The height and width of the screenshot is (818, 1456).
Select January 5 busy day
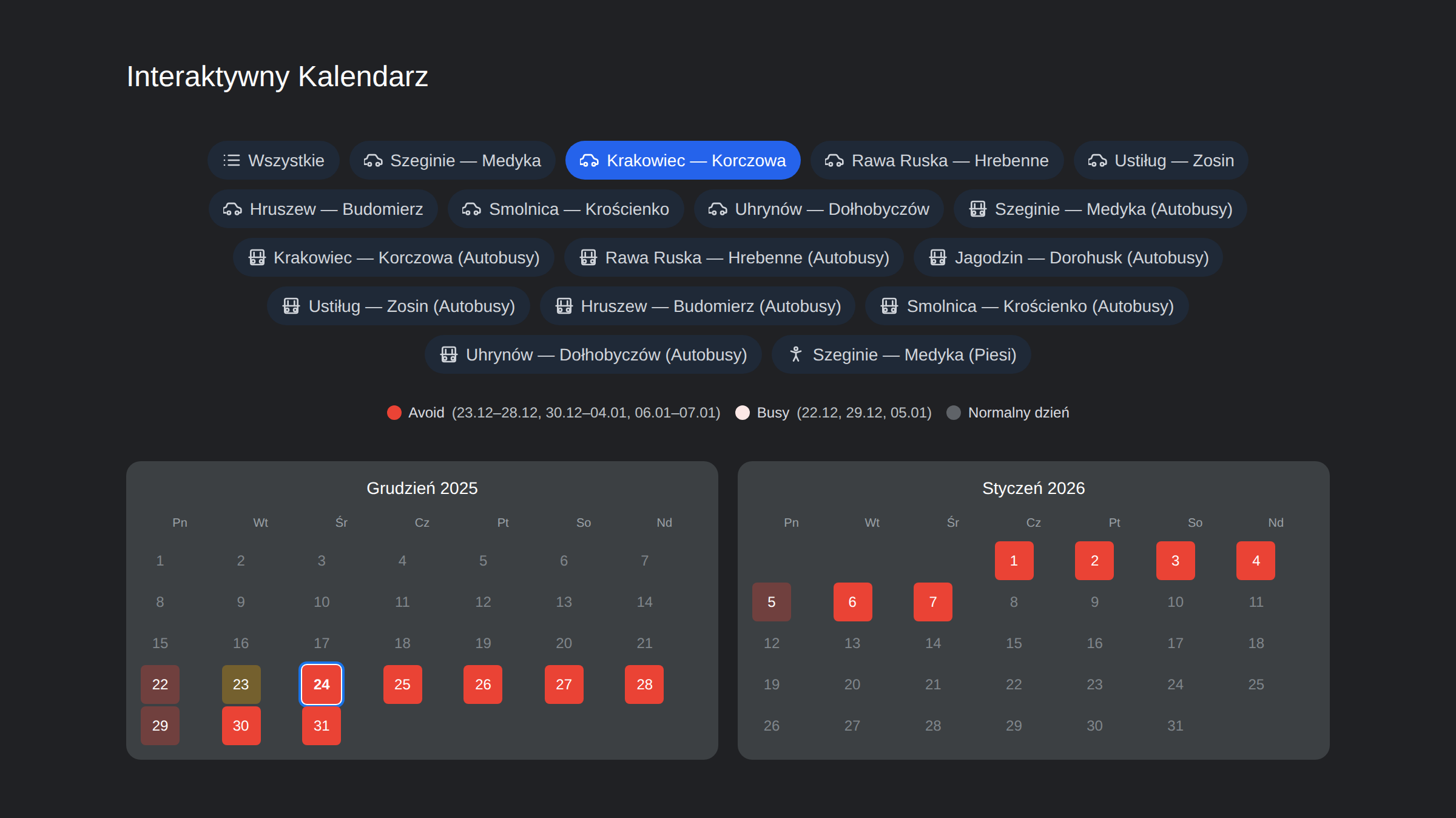(772, 602)
